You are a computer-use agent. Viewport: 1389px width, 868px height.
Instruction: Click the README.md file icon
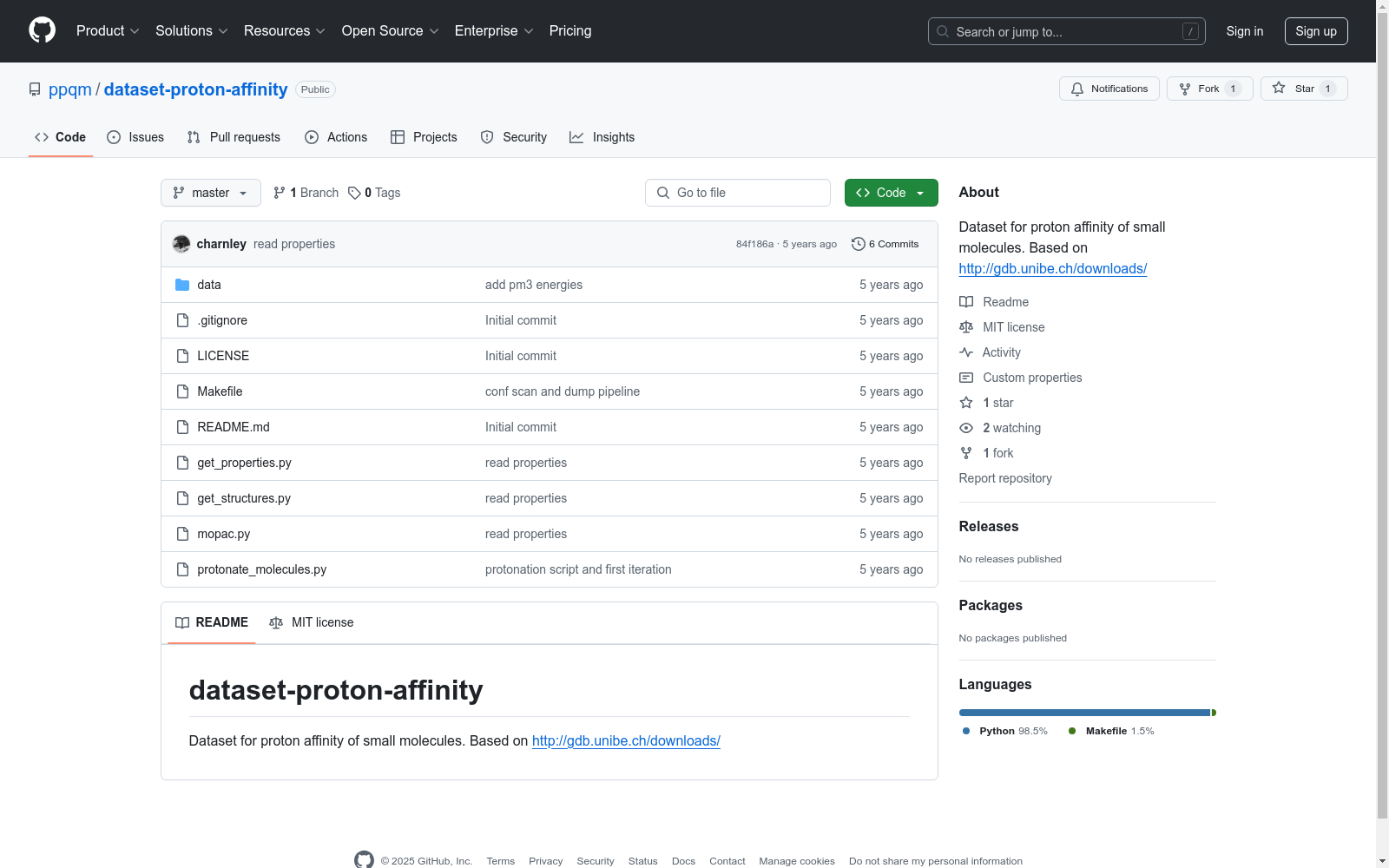tap(182, 427)
